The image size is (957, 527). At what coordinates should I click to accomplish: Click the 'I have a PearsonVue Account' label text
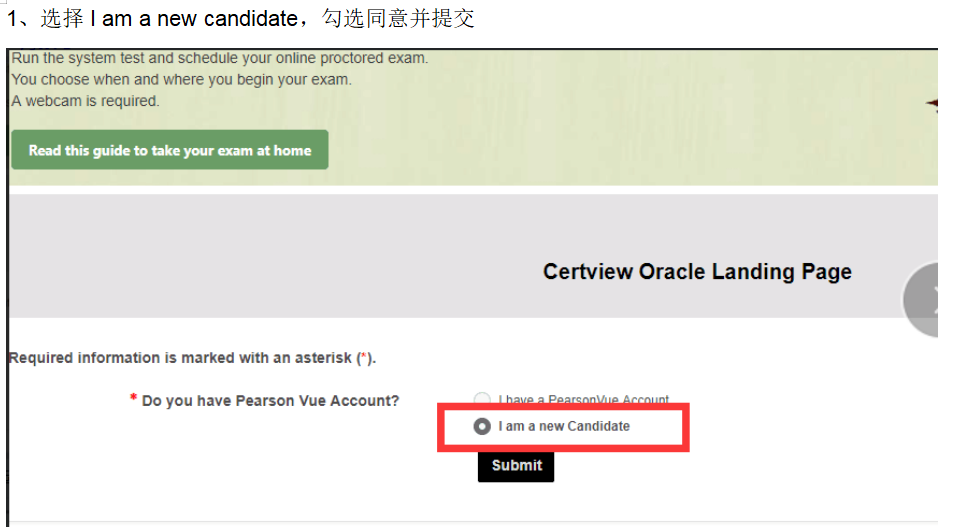[584, 400]
